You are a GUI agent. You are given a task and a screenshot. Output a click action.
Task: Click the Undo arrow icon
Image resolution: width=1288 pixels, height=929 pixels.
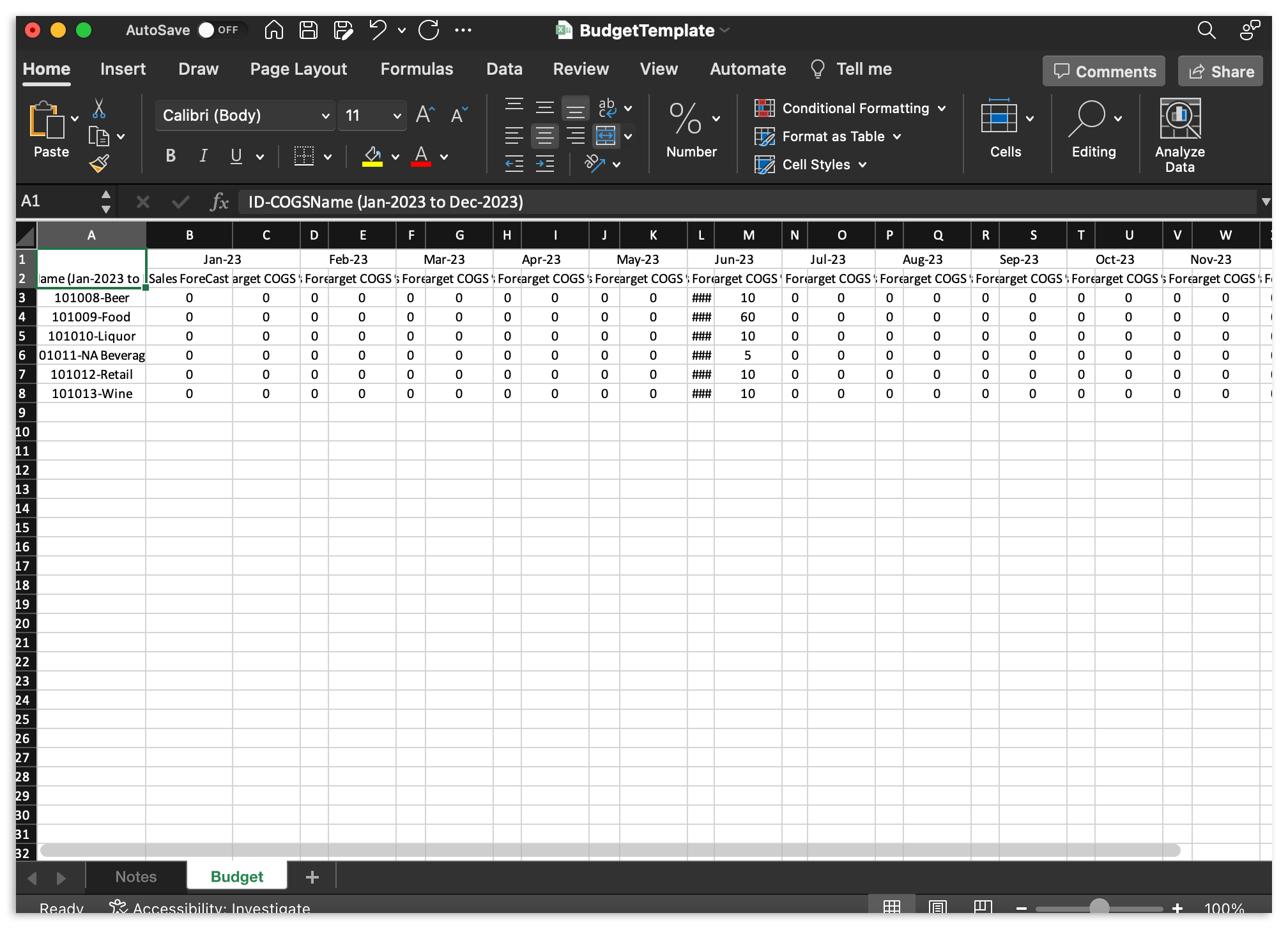click(378, 30)
